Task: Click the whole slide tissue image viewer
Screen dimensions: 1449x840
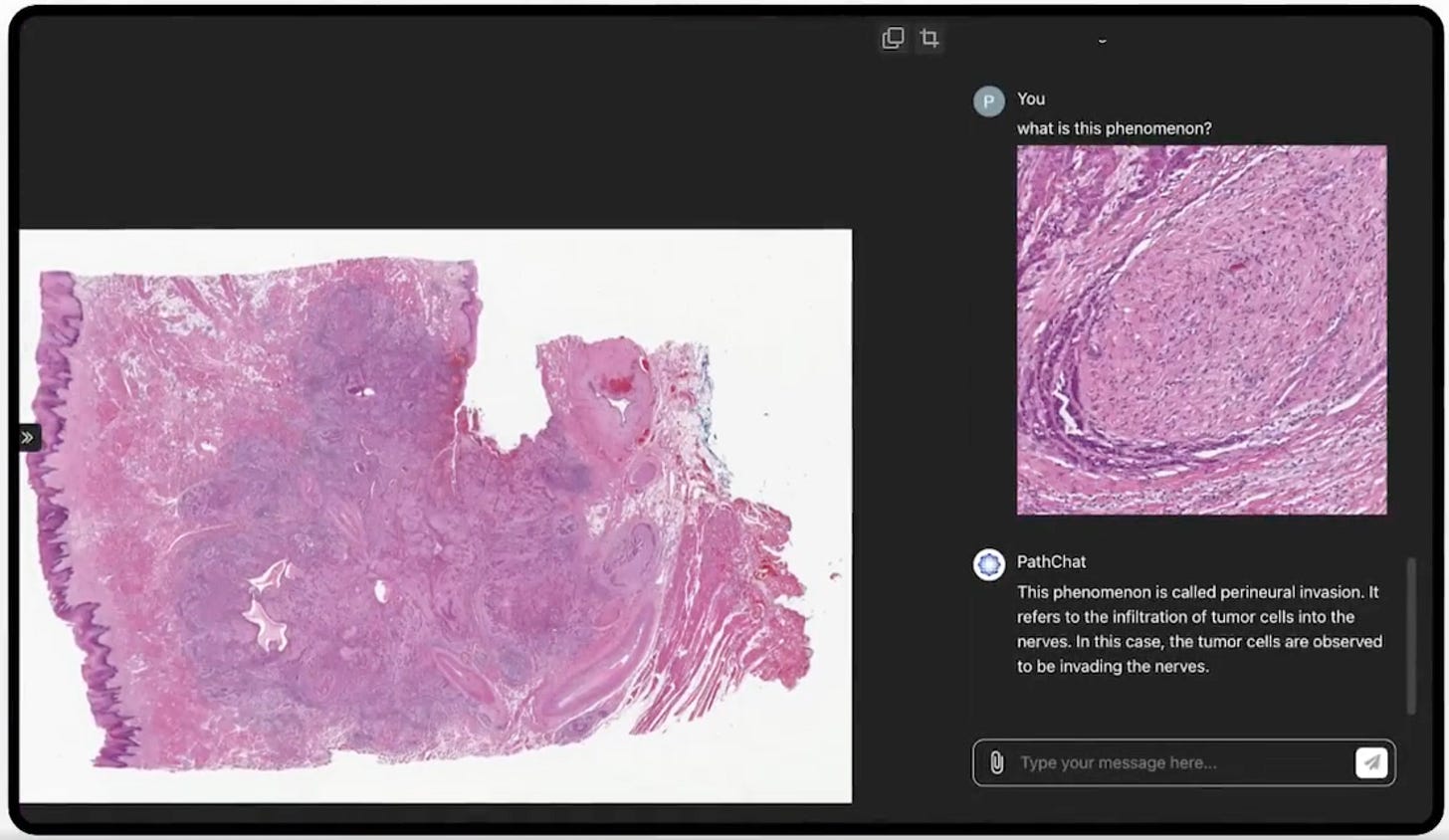Action: pos(436,516)
